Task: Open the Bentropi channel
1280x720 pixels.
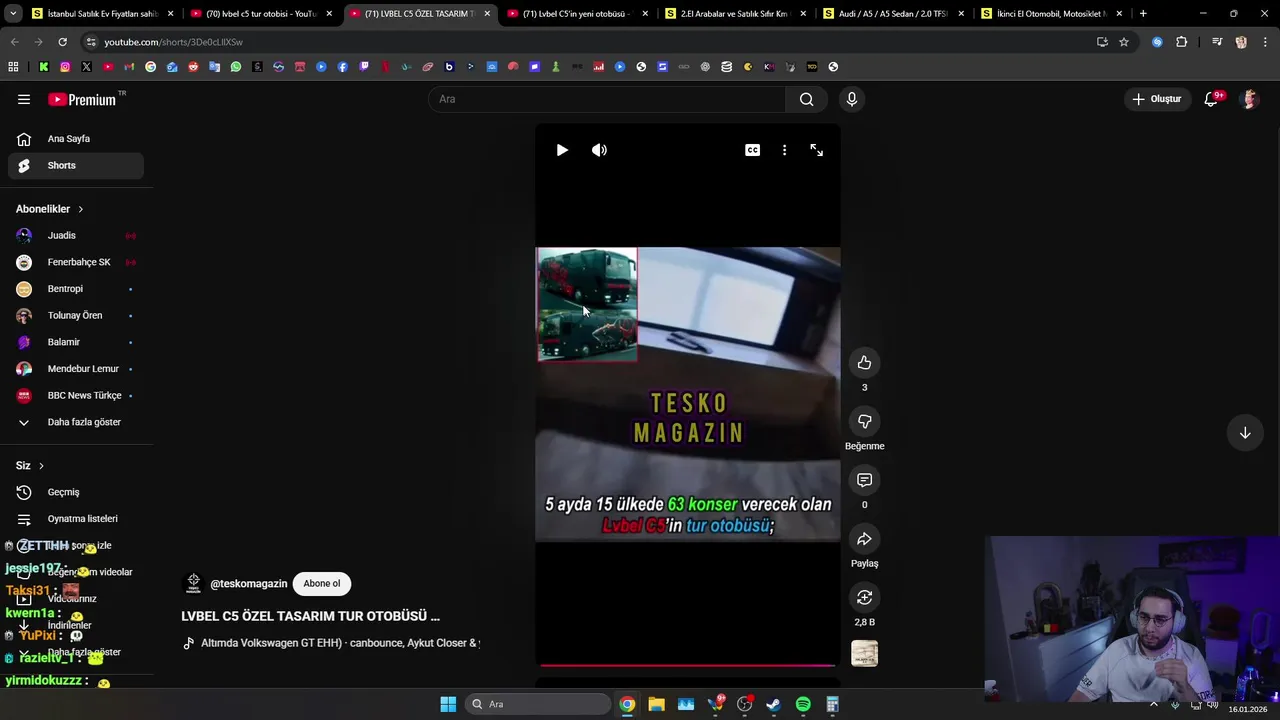Action: [76, 289]
